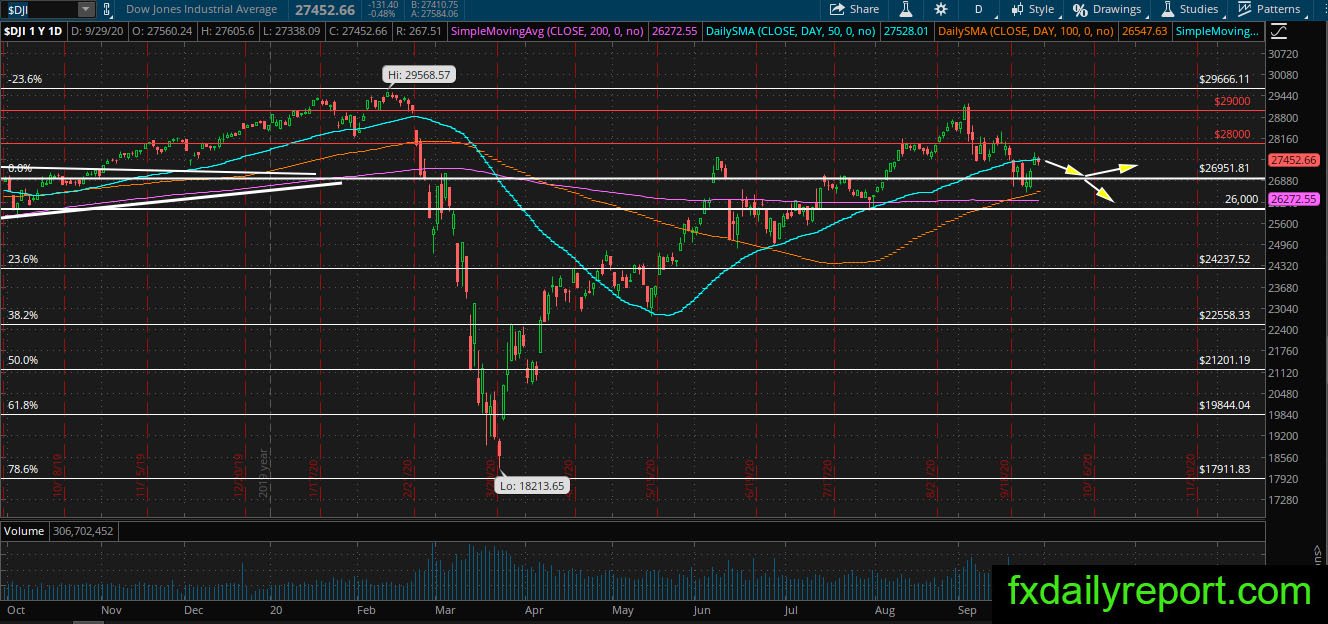
Task: Click the $26951.81 Fibonacci price label
Action: tap(1225, 168)
